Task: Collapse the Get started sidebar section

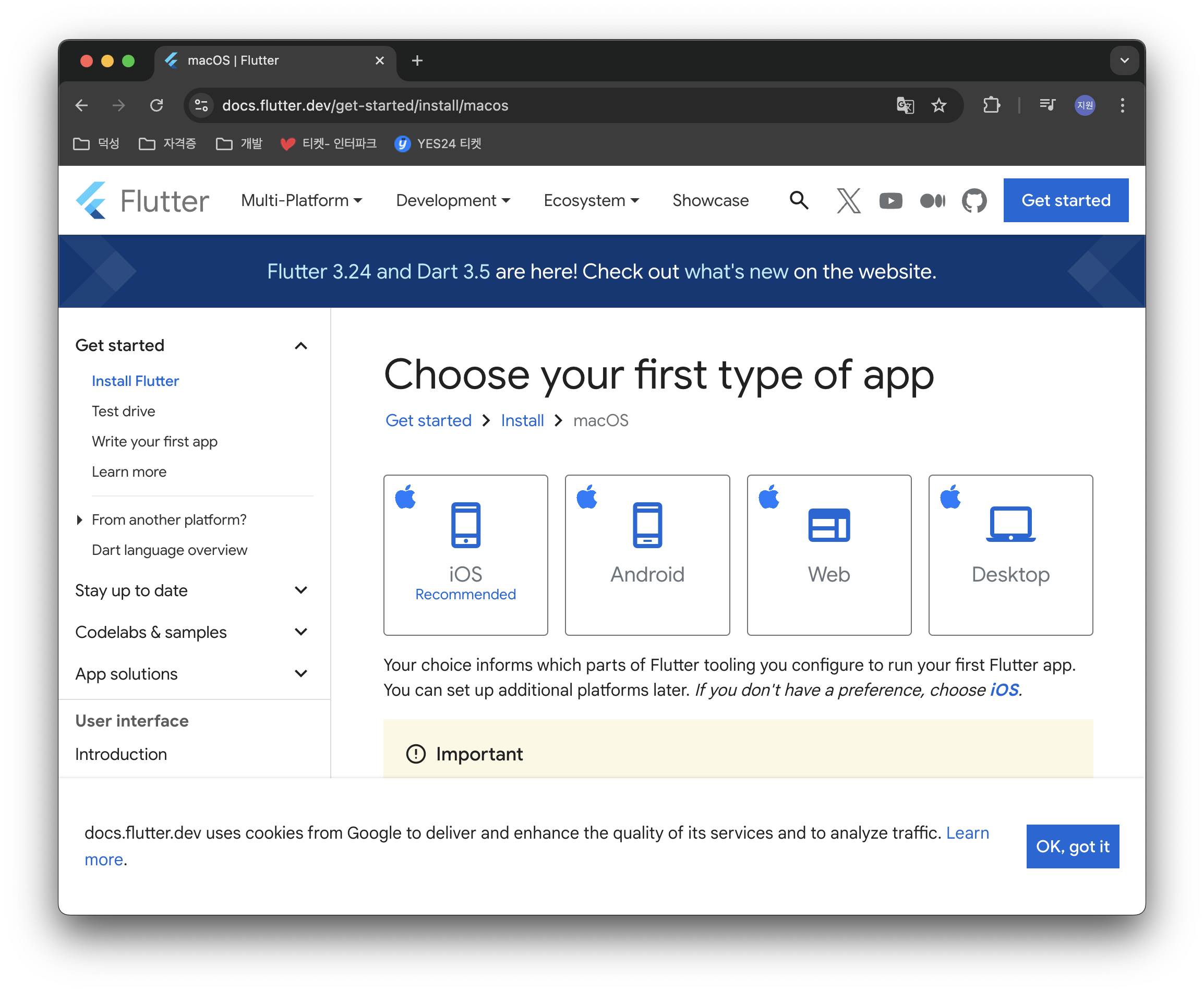Action: (x=300, y=346)
